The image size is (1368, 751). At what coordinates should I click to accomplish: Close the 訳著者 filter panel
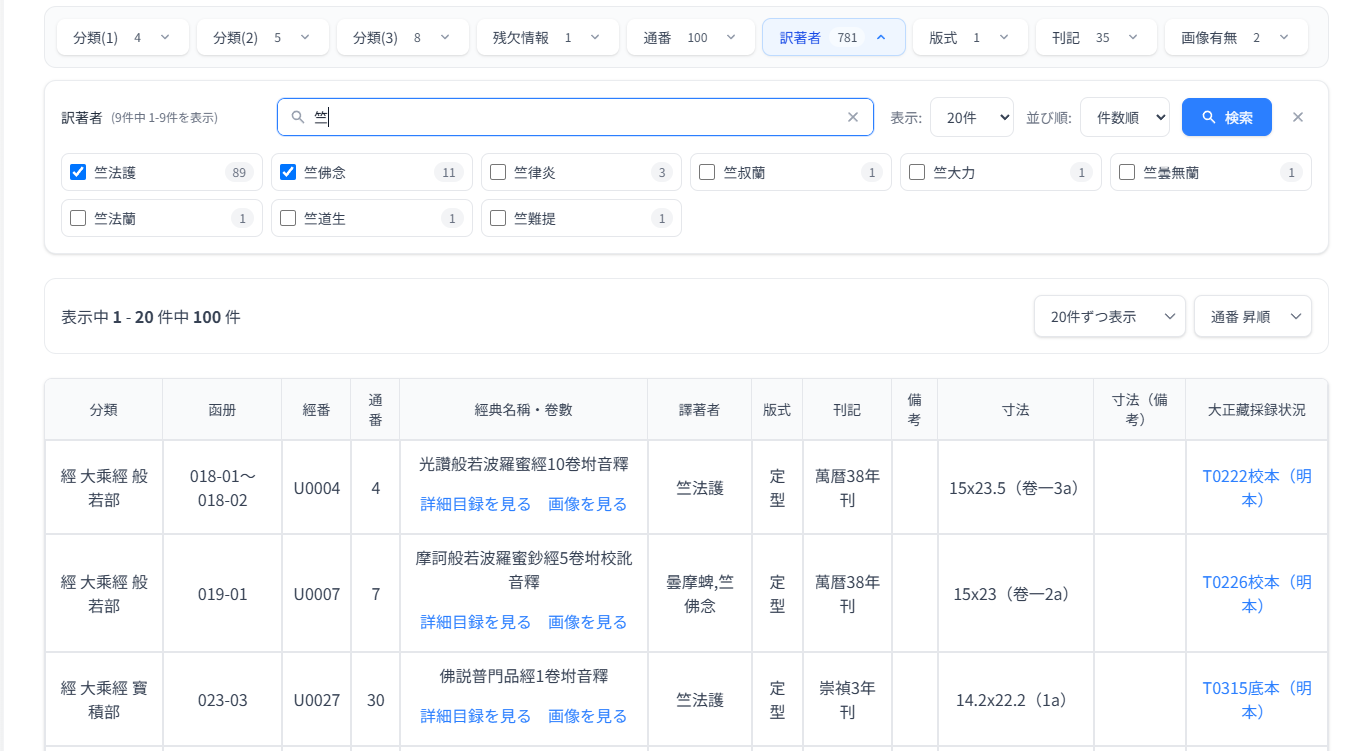(x=1298, y=117)
